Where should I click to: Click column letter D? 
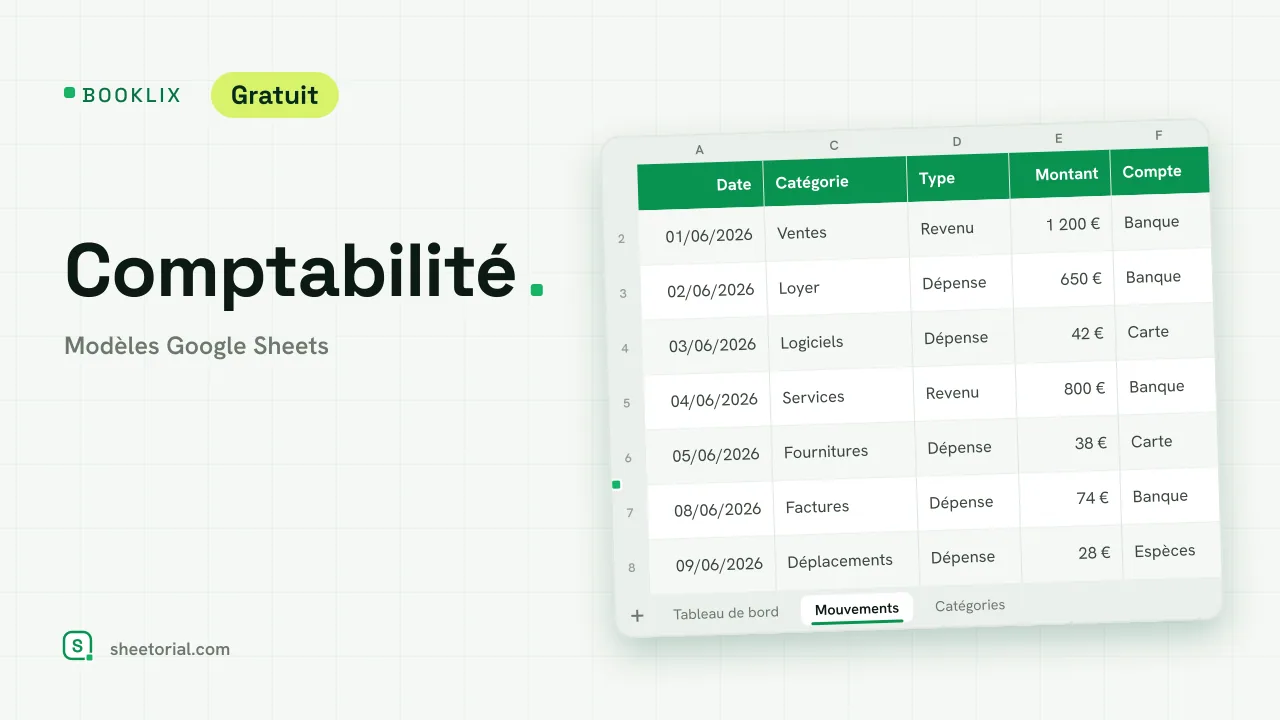[956, 142]
